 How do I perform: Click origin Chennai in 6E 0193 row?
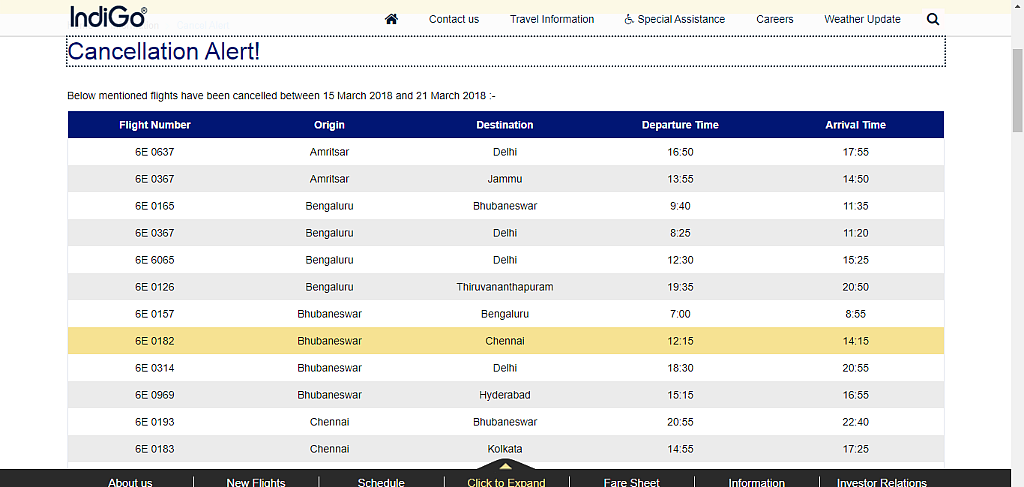329,422
